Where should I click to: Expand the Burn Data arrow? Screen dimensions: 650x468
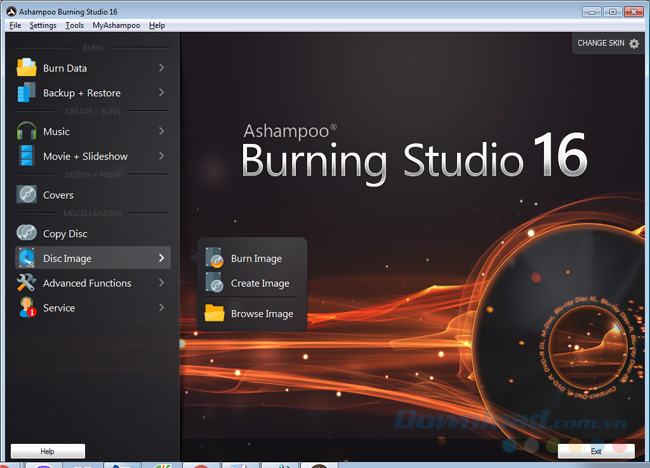161,68
